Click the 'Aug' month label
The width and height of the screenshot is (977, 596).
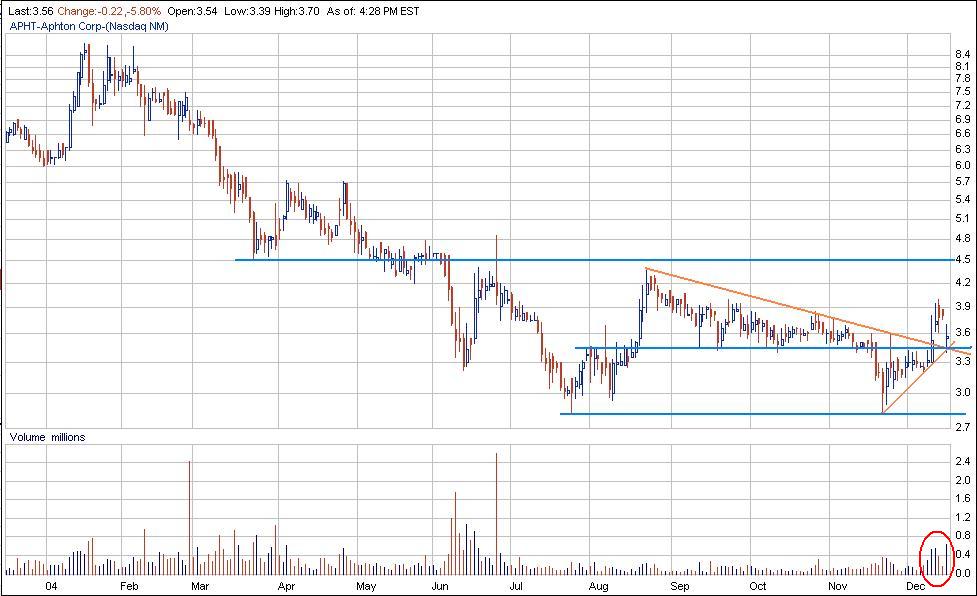598,586
